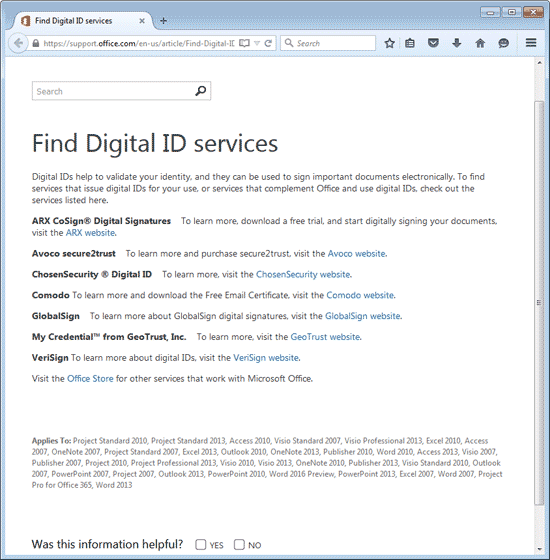The height and width of the screenshot is (560, 550).
Task: Open the ChosenSecurity website link
Action: [x=303, y=274]
